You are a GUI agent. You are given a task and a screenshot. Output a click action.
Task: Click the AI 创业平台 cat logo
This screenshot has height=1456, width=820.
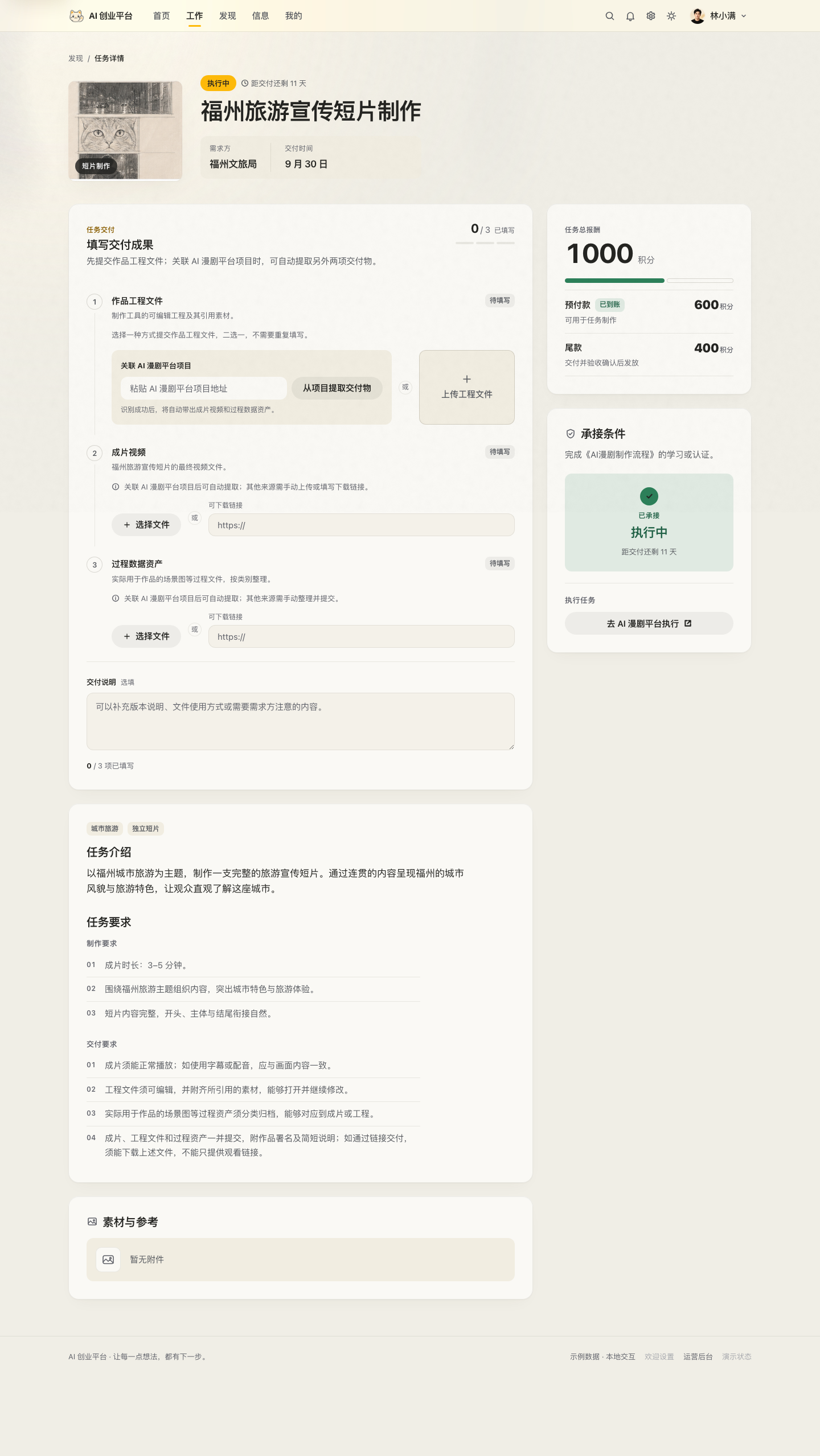(76, 16)
